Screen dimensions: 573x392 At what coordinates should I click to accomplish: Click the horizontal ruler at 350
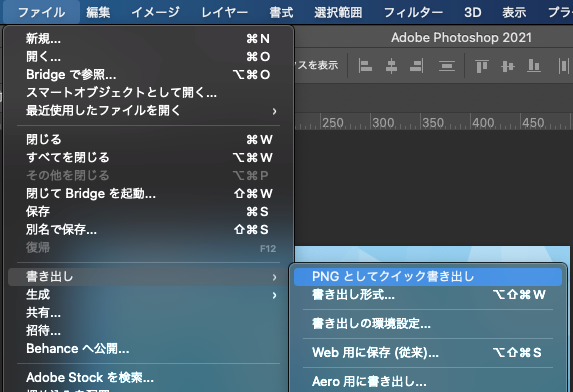pos(433,123)
